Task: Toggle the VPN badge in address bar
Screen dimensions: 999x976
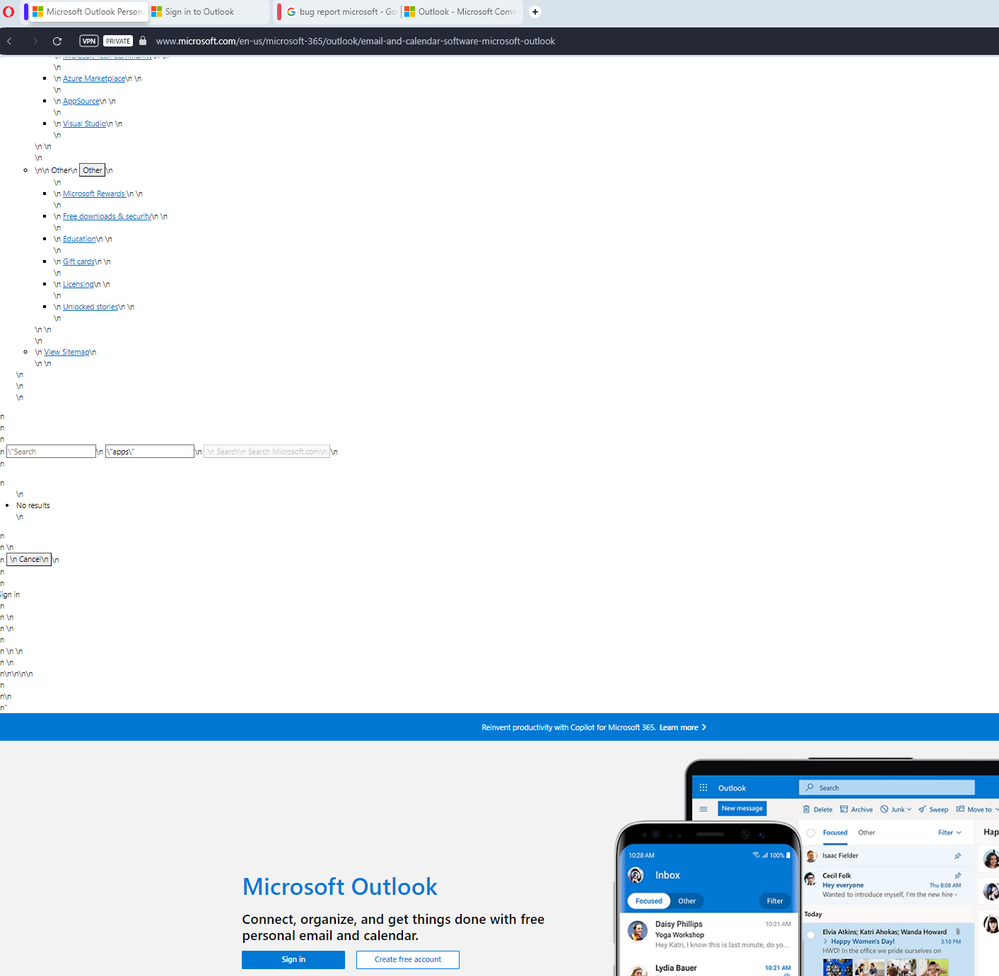Action: point(89,41)
